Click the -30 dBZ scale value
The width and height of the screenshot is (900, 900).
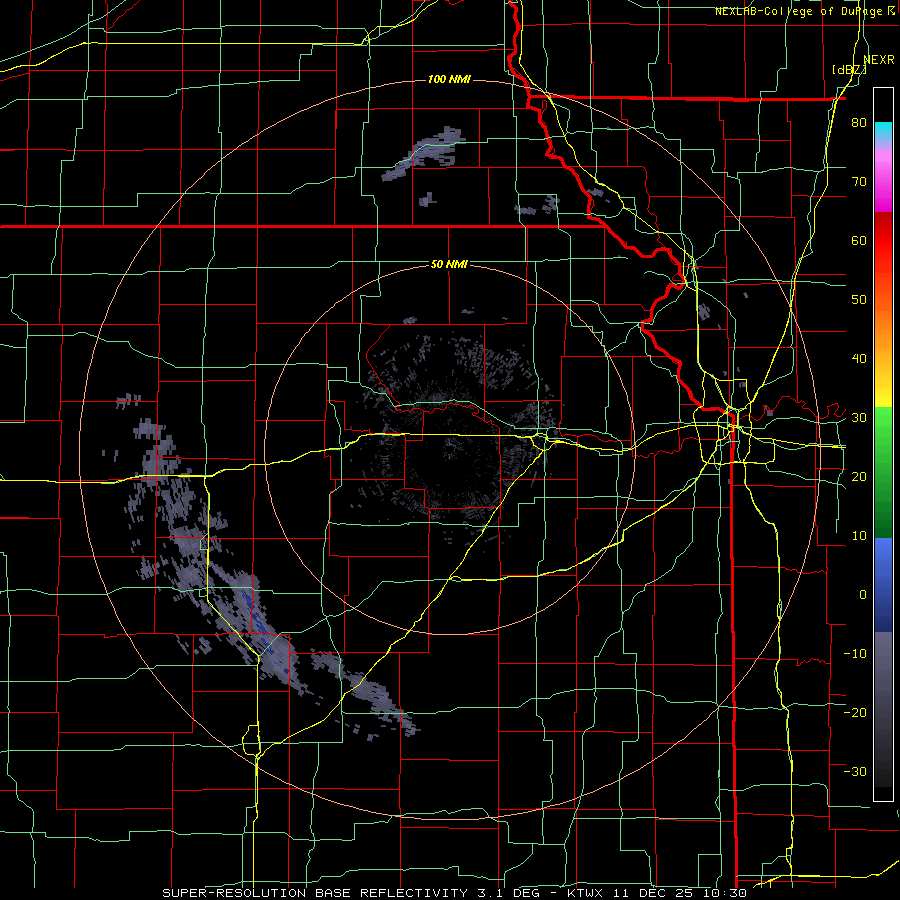855,771
